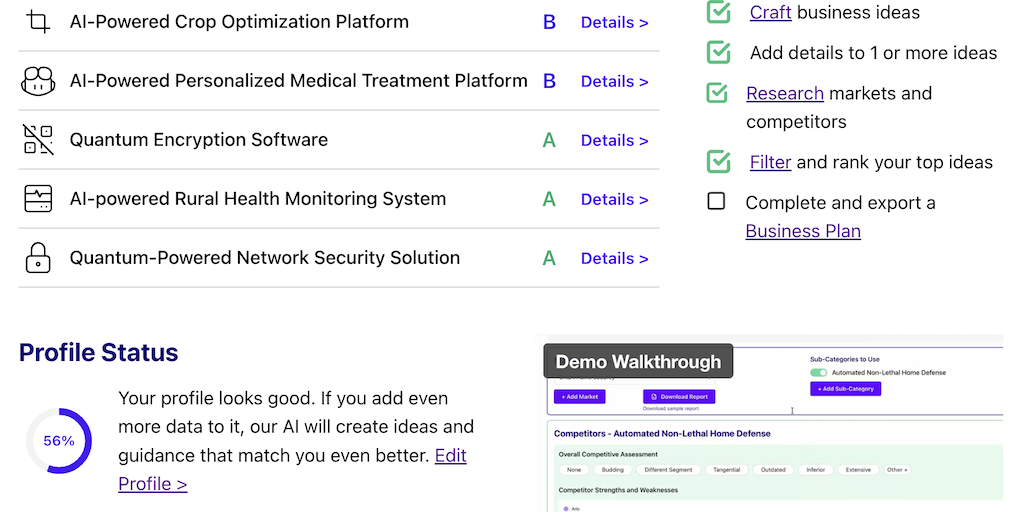The height and width of the screenshot is (512, 1024).
Task: Click the medical mask icon for Medical Treatment Platform
Action: pos(38,81)
